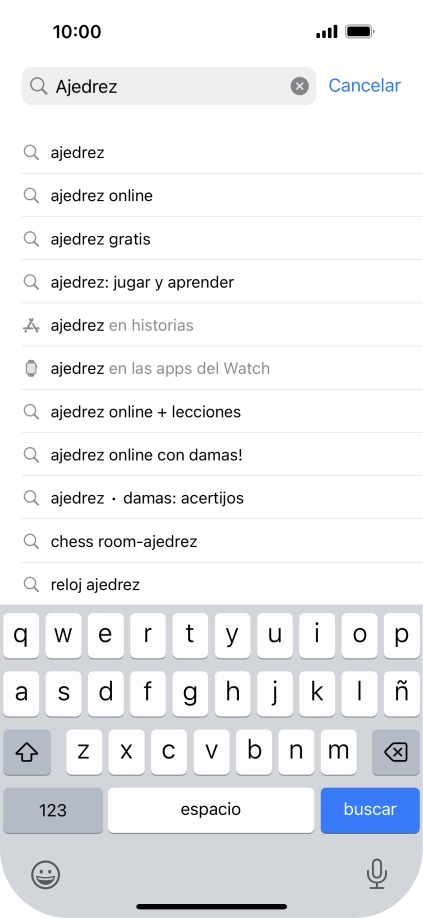
Task: Select the Watch icon for ajedrez en las apps del Watch
Action: coord(31,368)
